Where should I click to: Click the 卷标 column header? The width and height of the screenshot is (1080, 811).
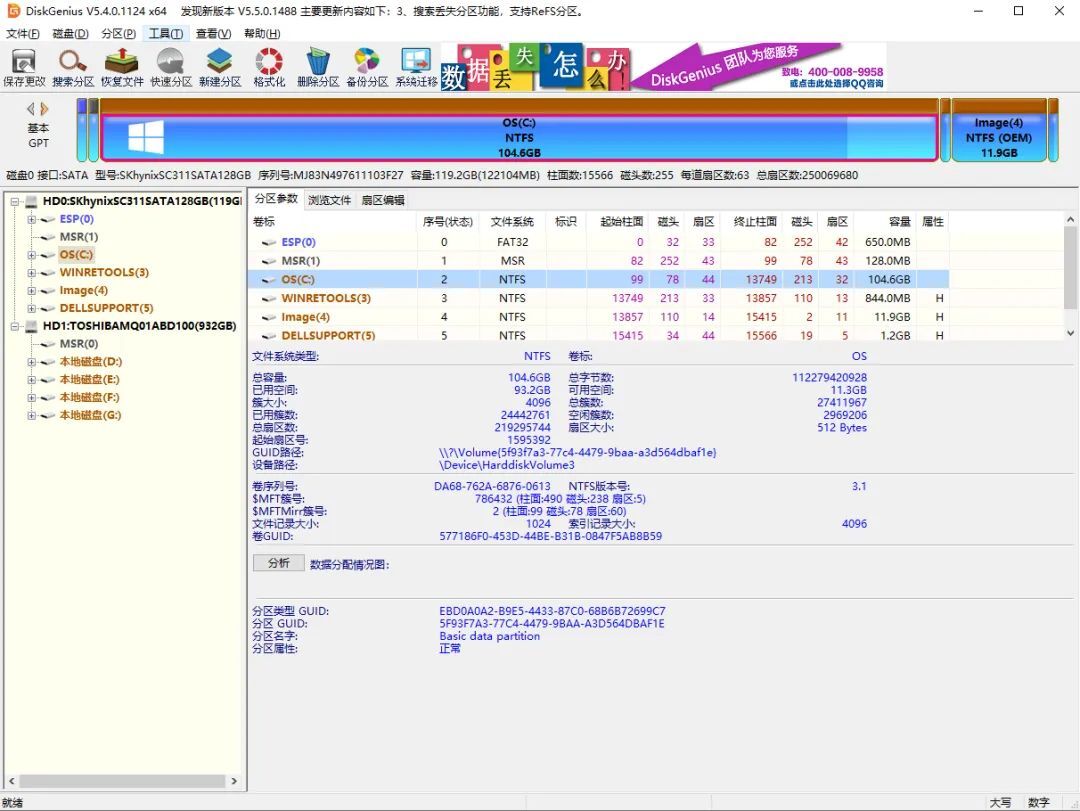264,221
